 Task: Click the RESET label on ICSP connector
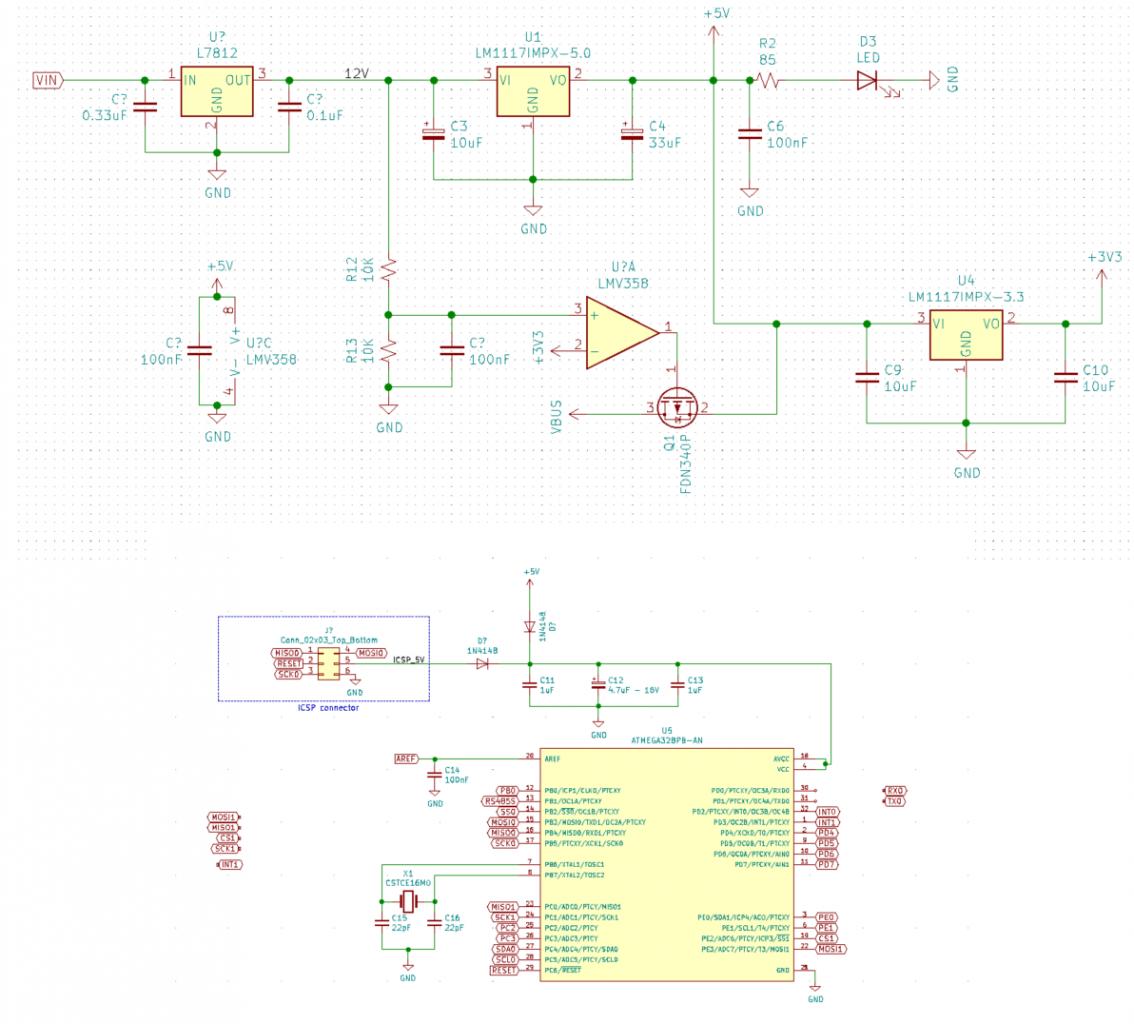coord(288,663)
